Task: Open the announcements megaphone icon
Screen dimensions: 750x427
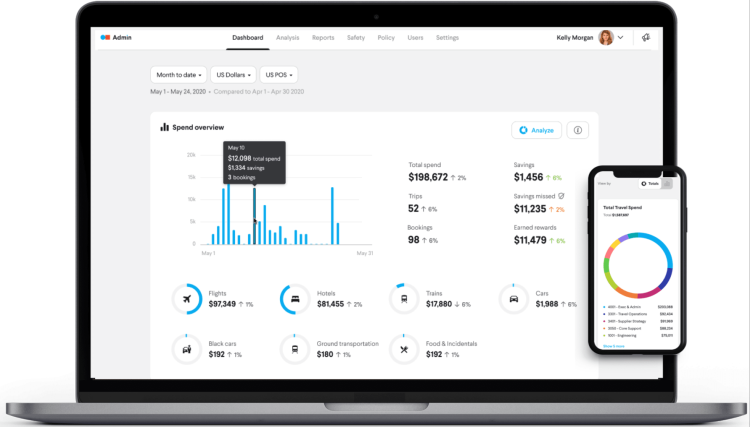Action: [x=646, y=37]
